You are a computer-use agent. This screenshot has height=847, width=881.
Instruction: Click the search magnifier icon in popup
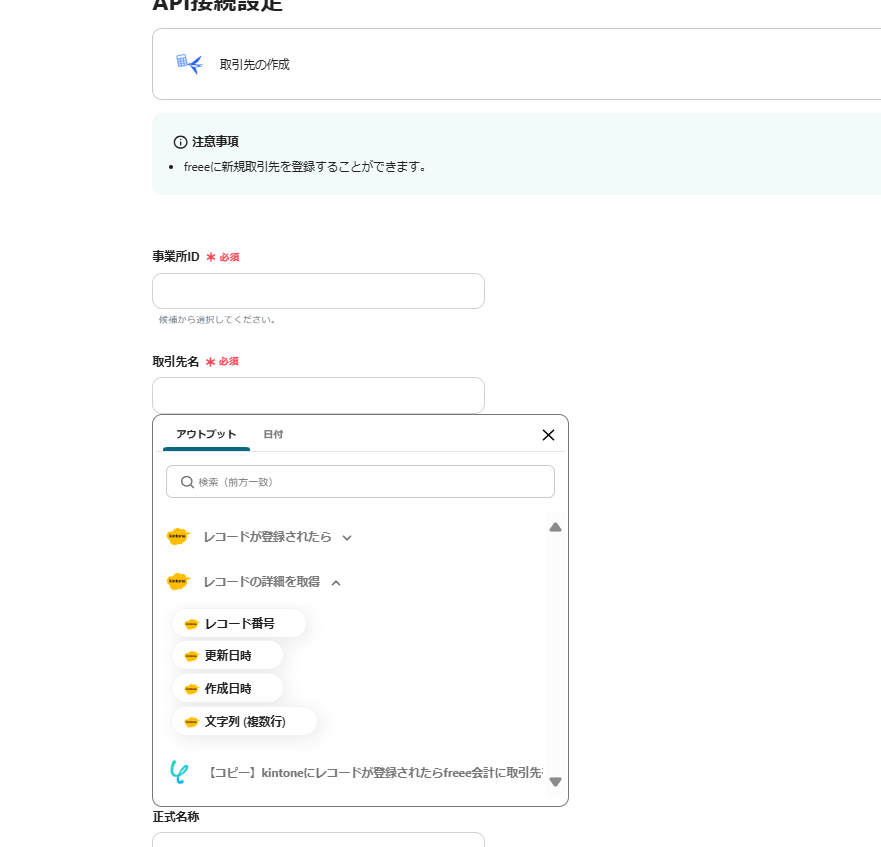187,482
